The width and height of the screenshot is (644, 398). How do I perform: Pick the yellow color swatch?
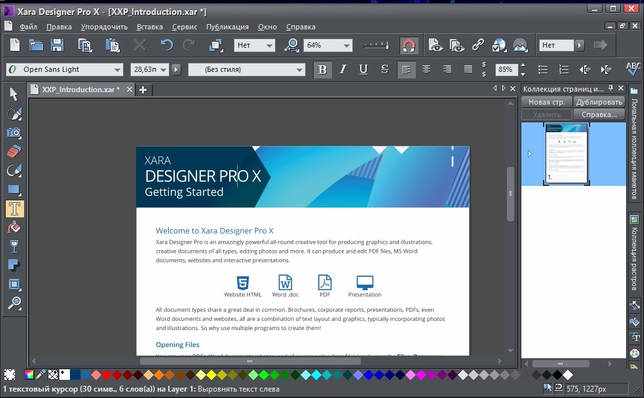click(x=211, y=375)
